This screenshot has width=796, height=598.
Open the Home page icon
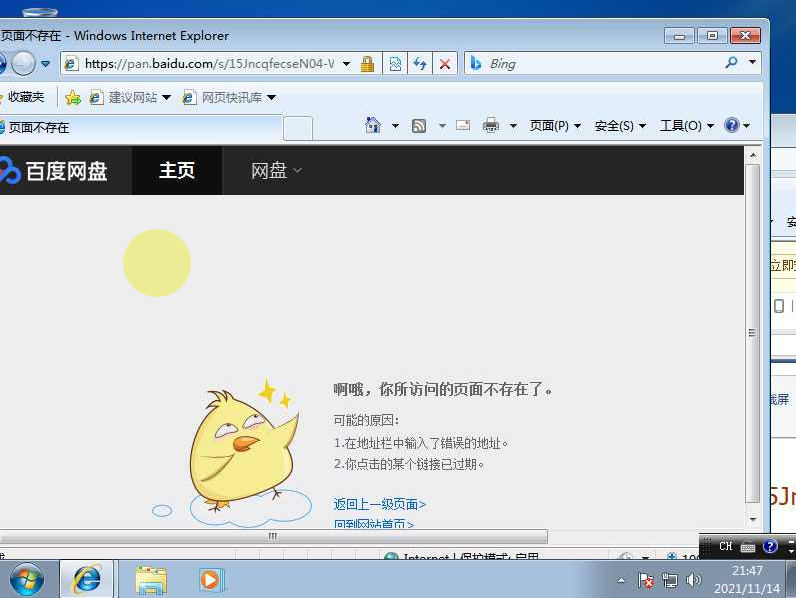(373, 125)
